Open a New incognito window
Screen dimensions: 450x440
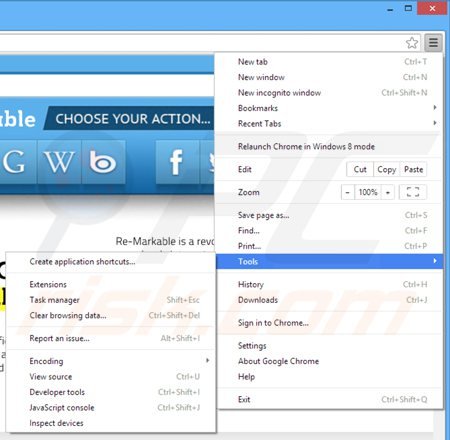tap(329, 93)
